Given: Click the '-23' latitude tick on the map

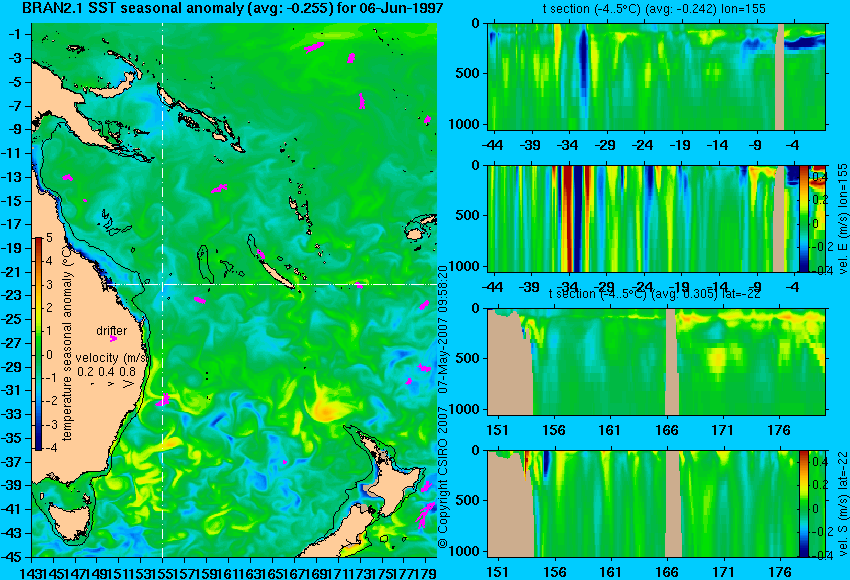Looking at the screenshot, I should pyautogui.click(x=12, y=295).
